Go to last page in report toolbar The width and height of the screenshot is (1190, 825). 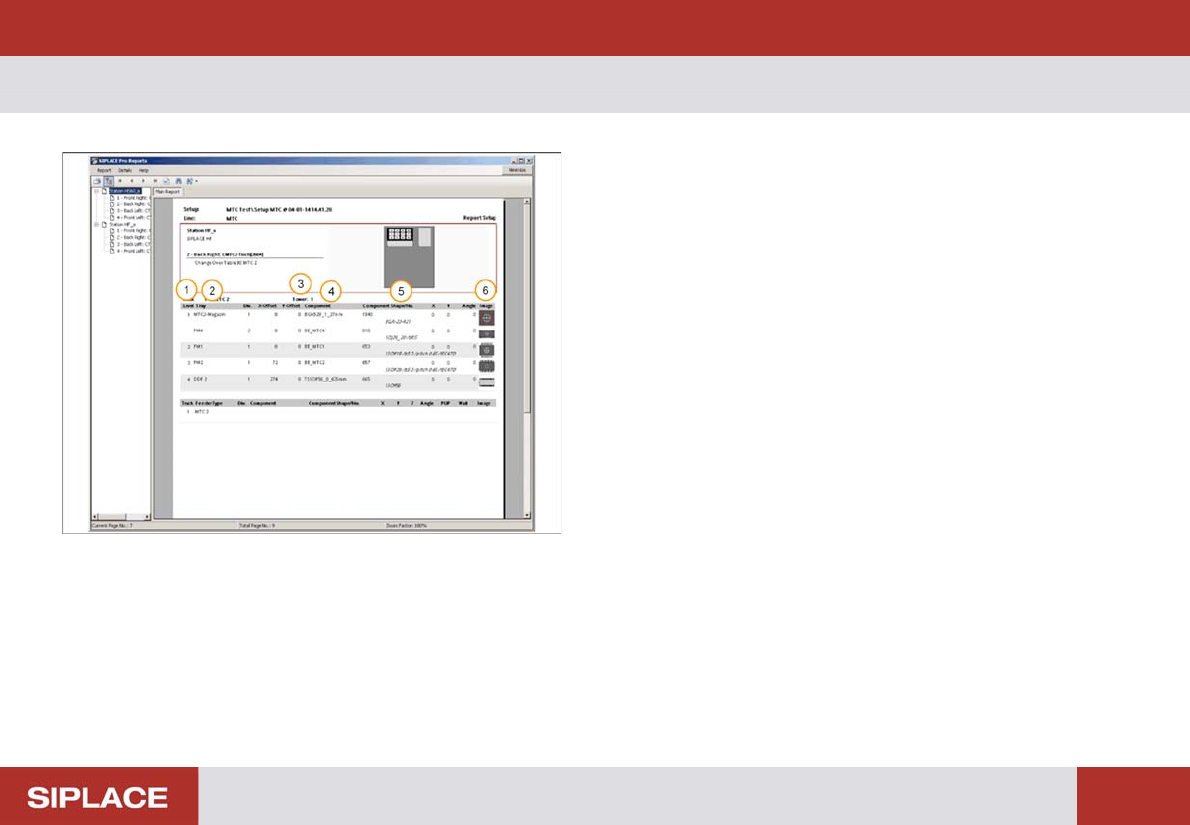click(156, 181)
